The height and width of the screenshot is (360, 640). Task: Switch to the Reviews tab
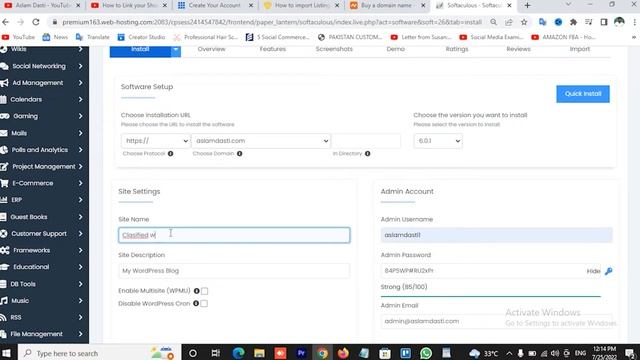point(518,49)
